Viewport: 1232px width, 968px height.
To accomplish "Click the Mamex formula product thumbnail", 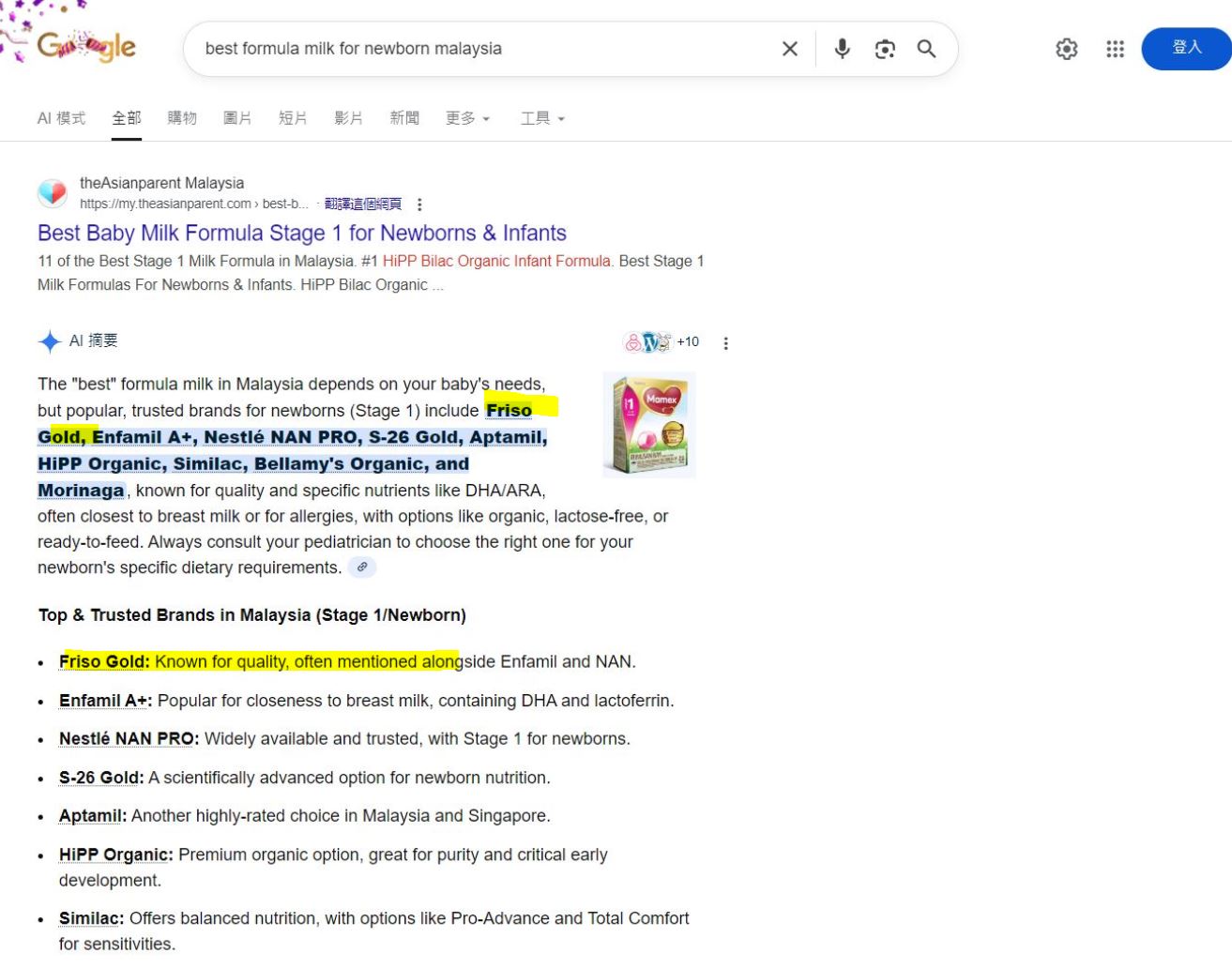I will coord(649,425).
